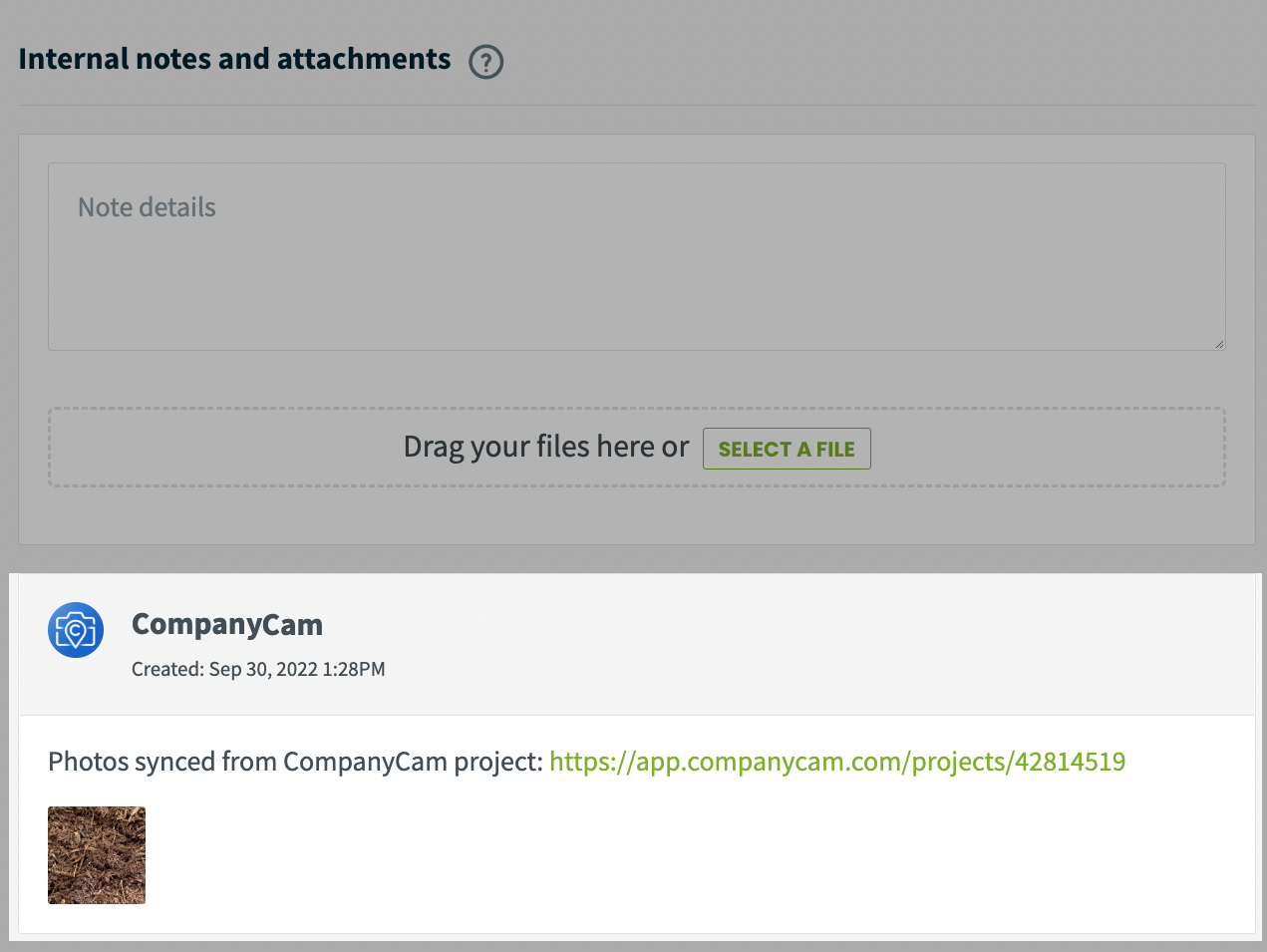
Task: Click the SELECT A FILE button
Action: [787, 449]
